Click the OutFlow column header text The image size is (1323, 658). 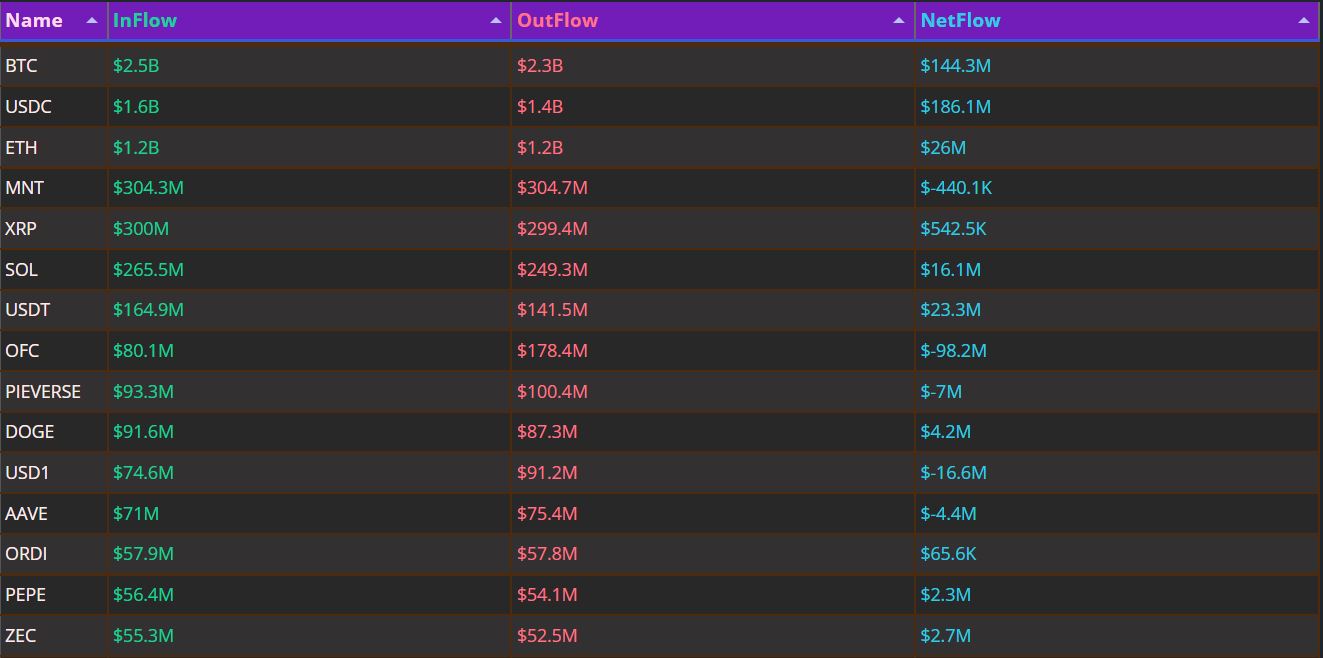pyautogui.click(x=557, y=21)
